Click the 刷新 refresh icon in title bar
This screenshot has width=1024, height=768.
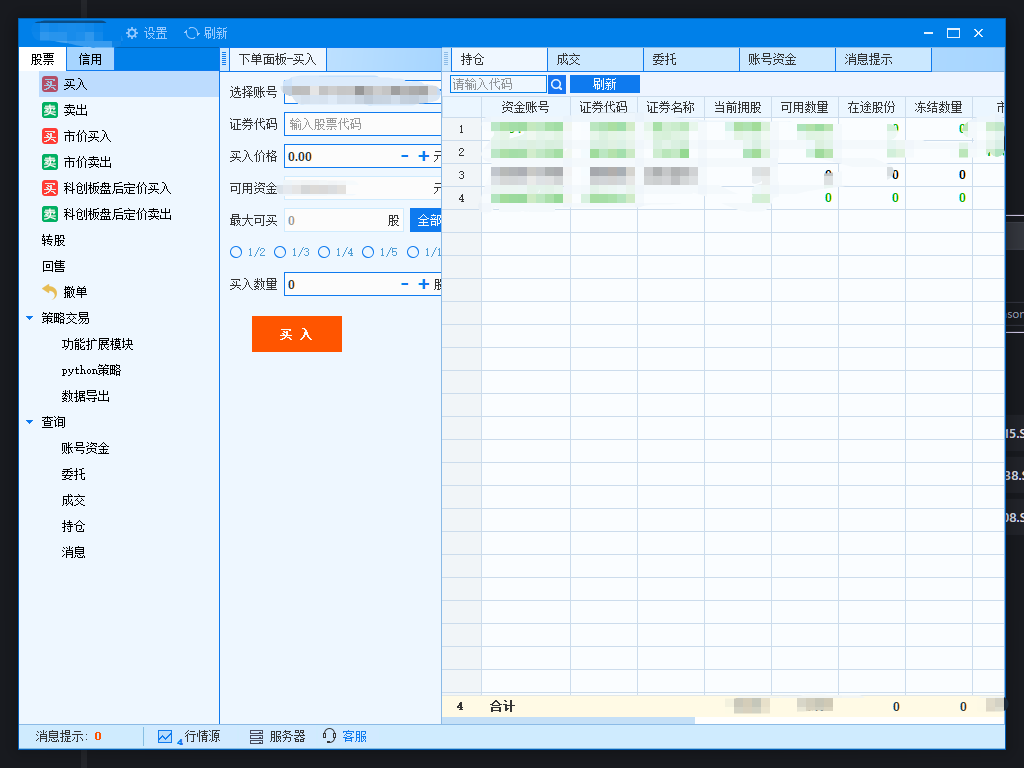(x=191, y=33)
